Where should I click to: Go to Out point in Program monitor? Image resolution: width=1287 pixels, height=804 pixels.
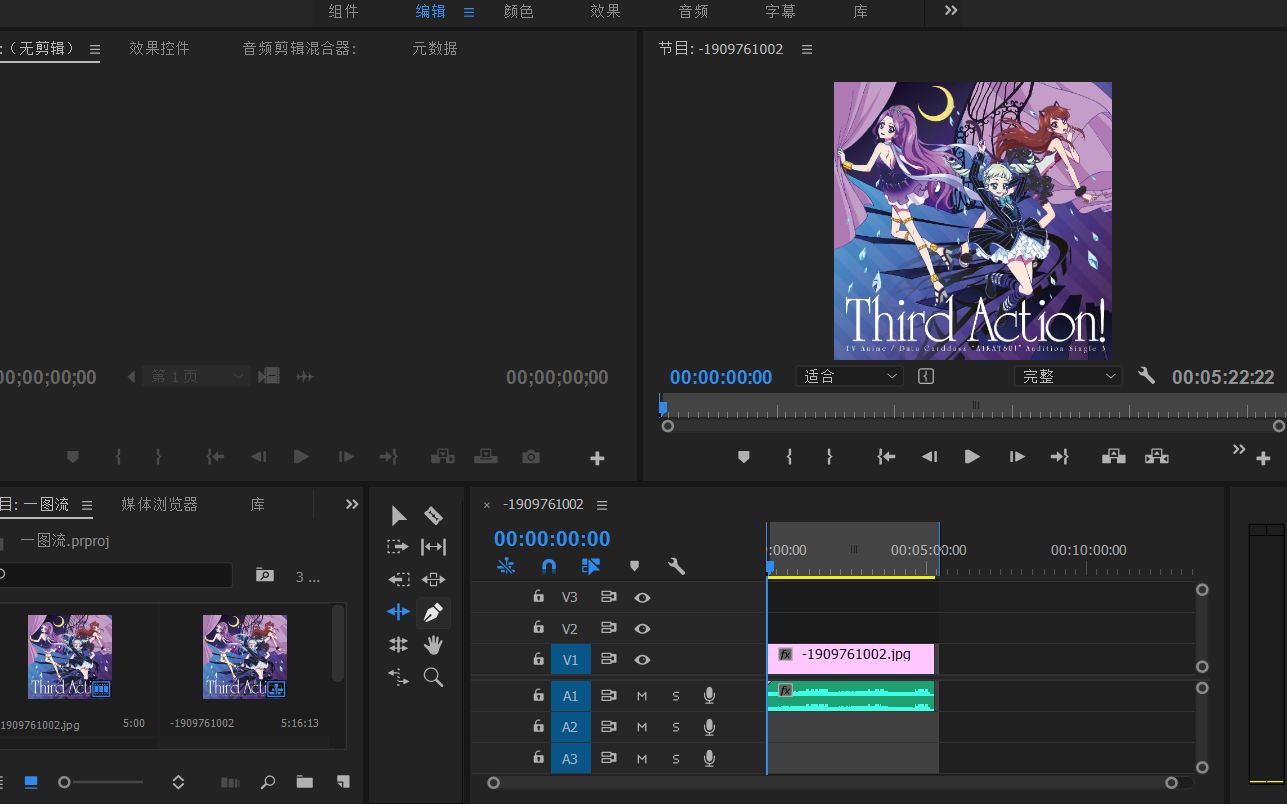coord(1060,457)
